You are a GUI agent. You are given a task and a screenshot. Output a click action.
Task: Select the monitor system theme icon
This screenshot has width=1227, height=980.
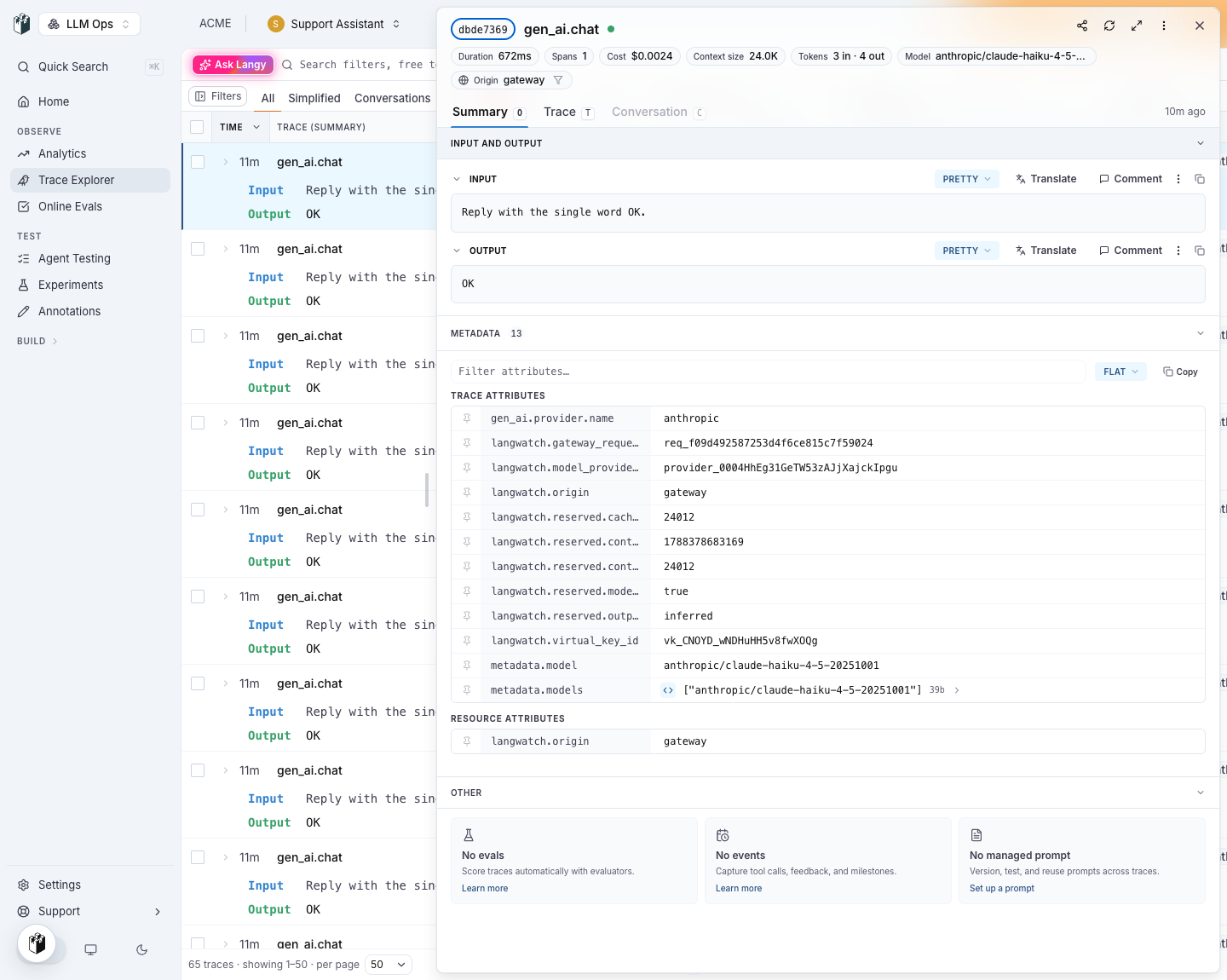[x=90, y=949]
